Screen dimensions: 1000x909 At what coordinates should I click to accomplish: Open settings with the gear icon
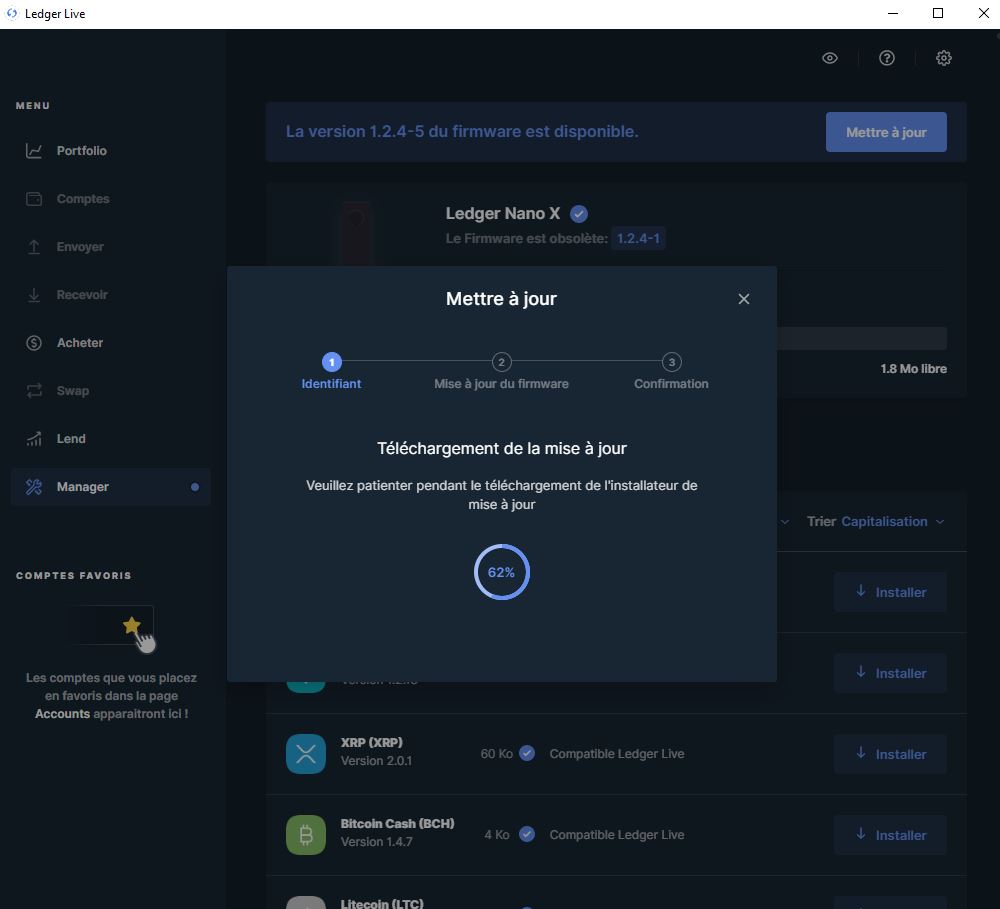(x=944, y=58)
